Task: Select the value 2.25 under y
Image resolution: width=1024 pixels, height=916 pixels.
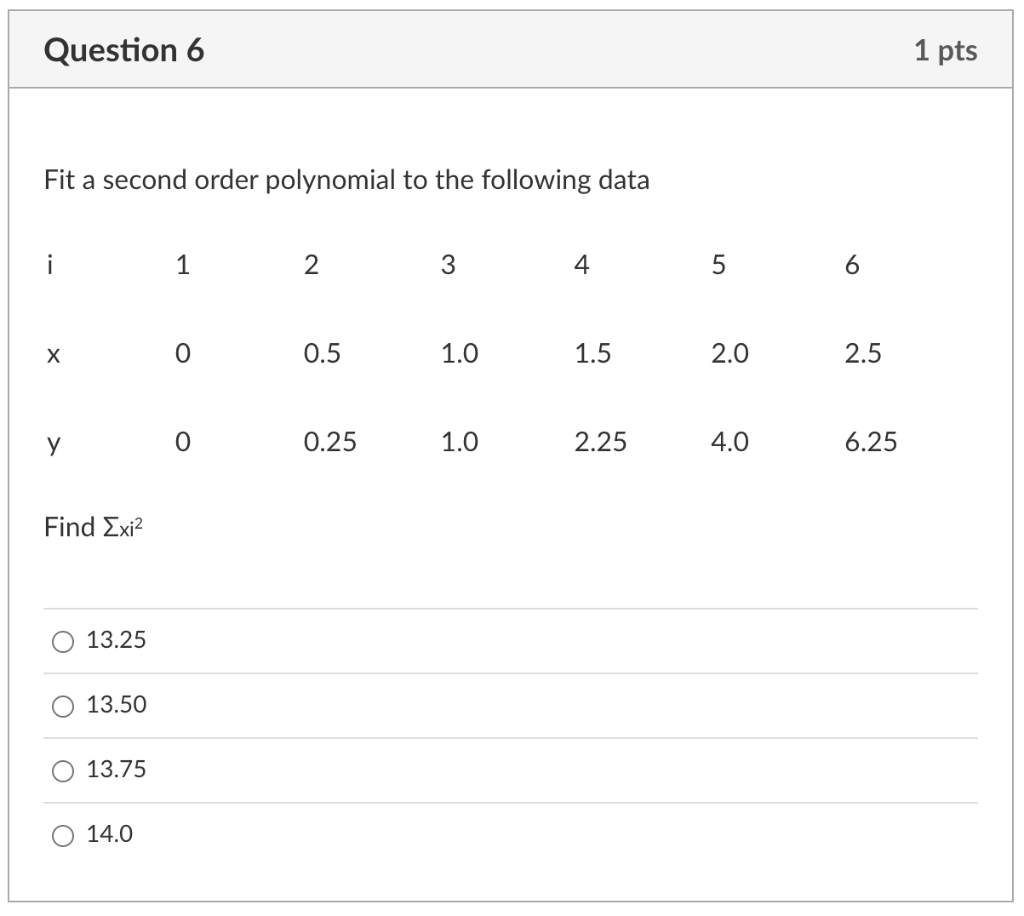Action: click(x=601, y=441)
